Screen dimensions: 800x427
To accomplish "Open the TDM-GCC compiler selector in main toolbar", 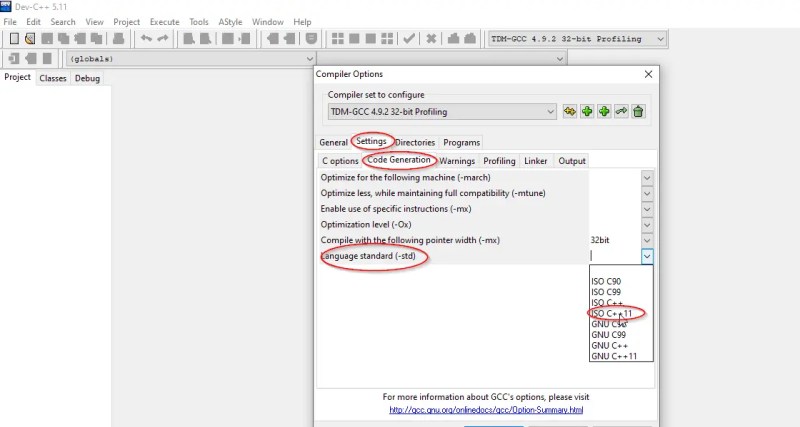I will click(x=577, y=39).
